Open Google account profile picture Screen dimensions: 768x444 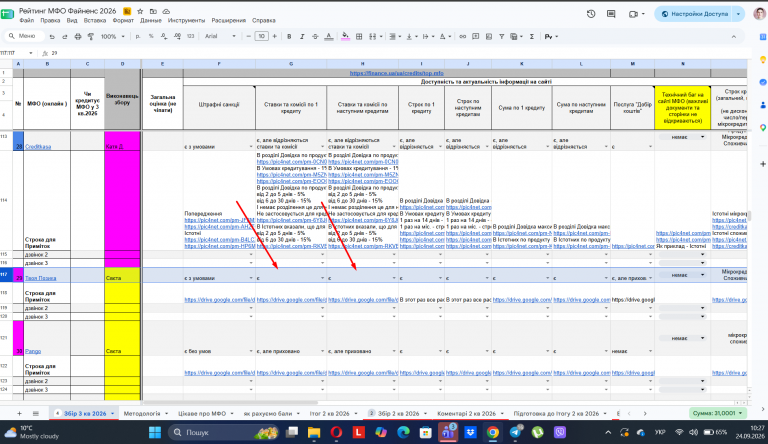click(759, 14)
